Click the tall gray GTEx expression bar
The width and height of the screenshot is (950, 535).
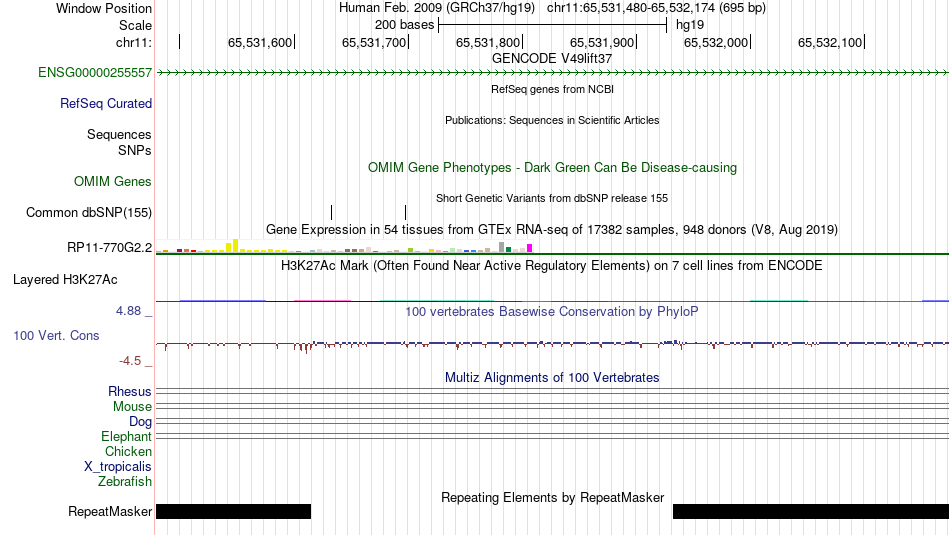point(502,247)
